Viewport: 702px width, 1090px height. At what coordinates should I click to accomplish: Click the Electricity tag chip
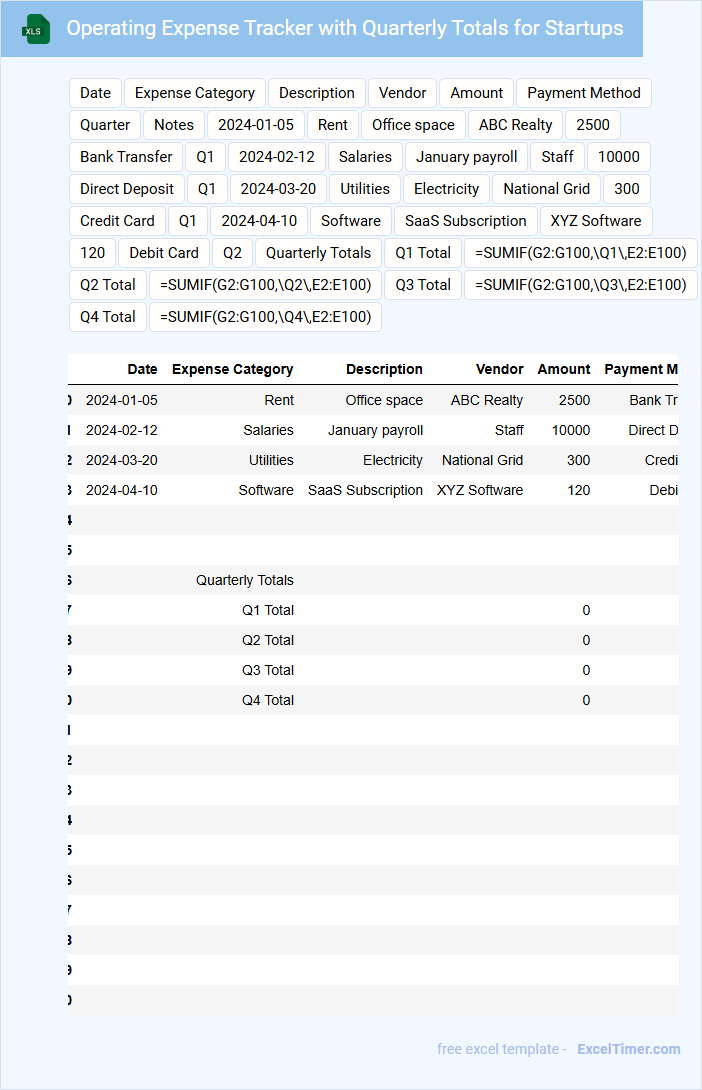point(447,189)
